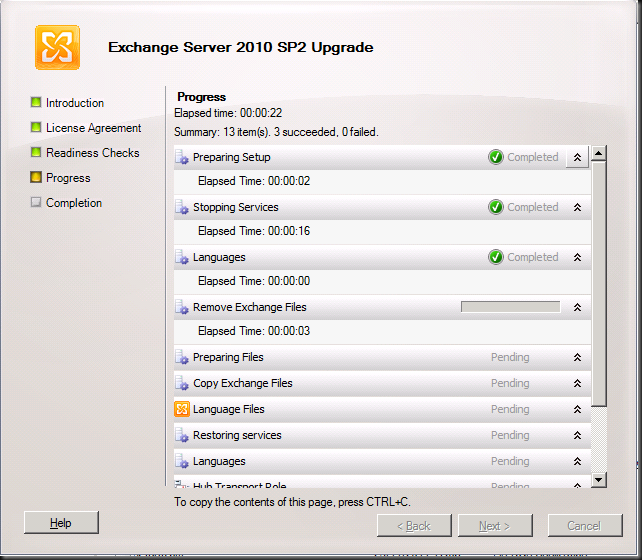Click the Stopping Services task icon
The width and height of the screenshot is (642, 560).
pos(182,207)
